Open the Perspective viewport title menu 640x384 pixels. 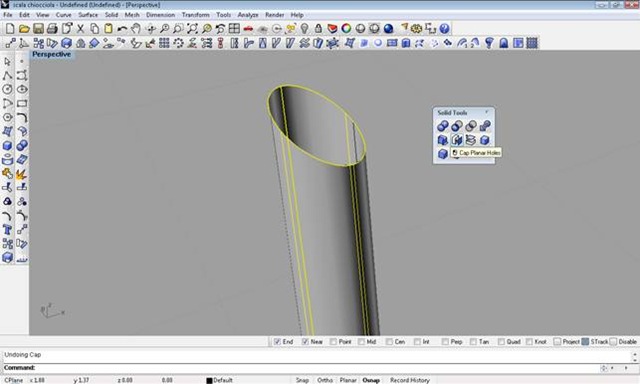[51, 54]
